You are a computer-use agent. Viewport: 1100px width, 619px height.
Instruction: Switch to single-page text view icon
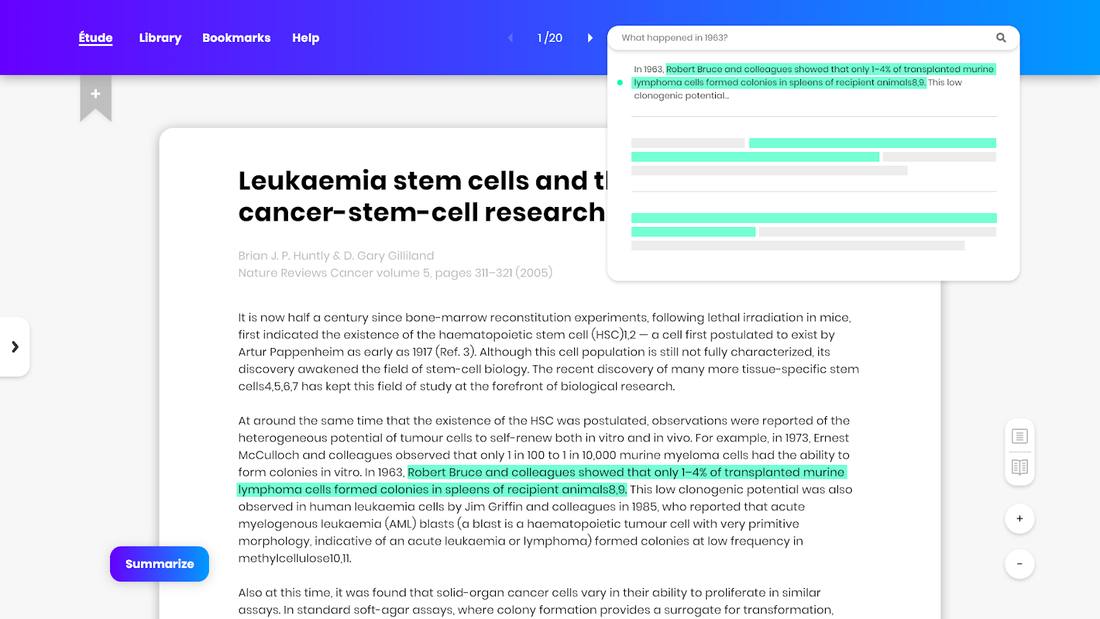pyautogui.click(x=1019, y=437)
